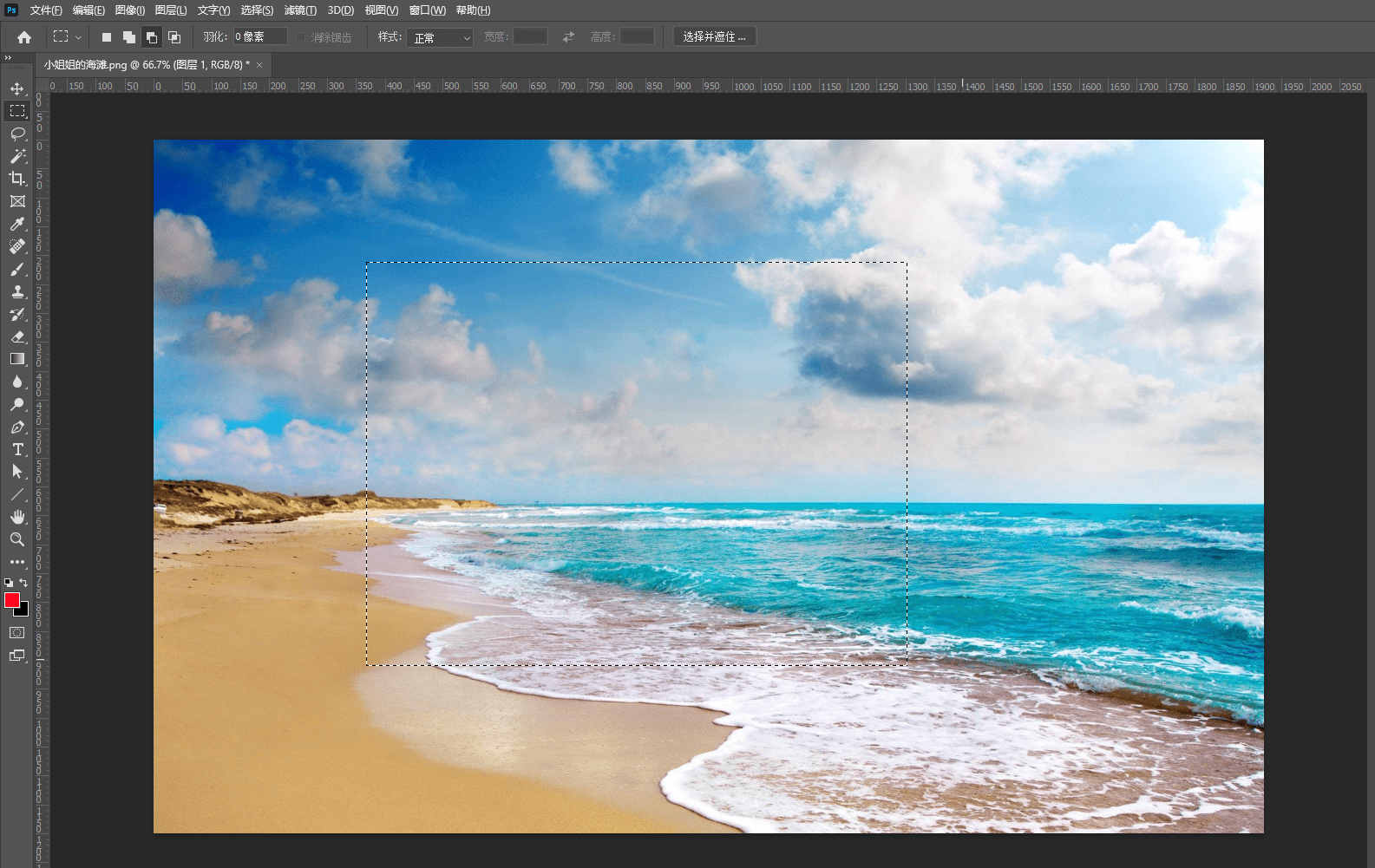Screen dimensions: 1375x868
Task: Open the 滤镜(T) filter menu
Action: [x=300, y=10]
